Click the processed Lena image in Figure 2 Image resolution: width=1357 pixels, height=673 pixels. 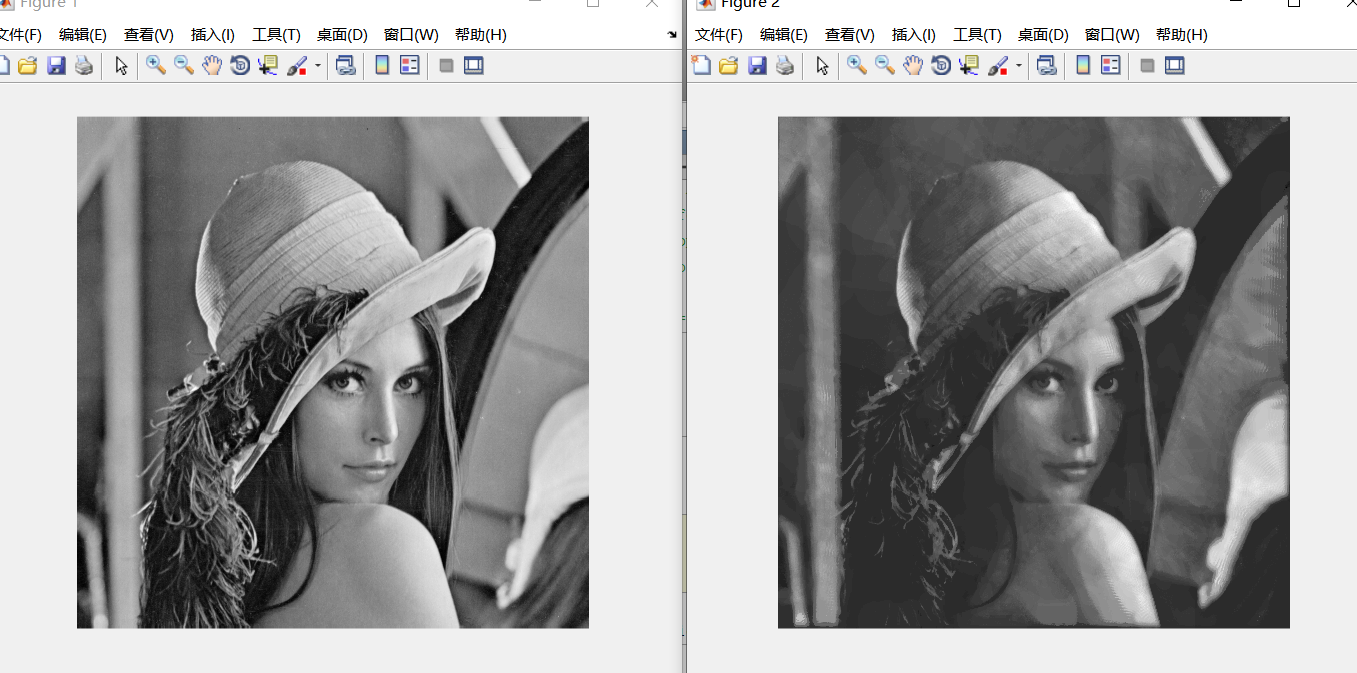click(1034, 373)
